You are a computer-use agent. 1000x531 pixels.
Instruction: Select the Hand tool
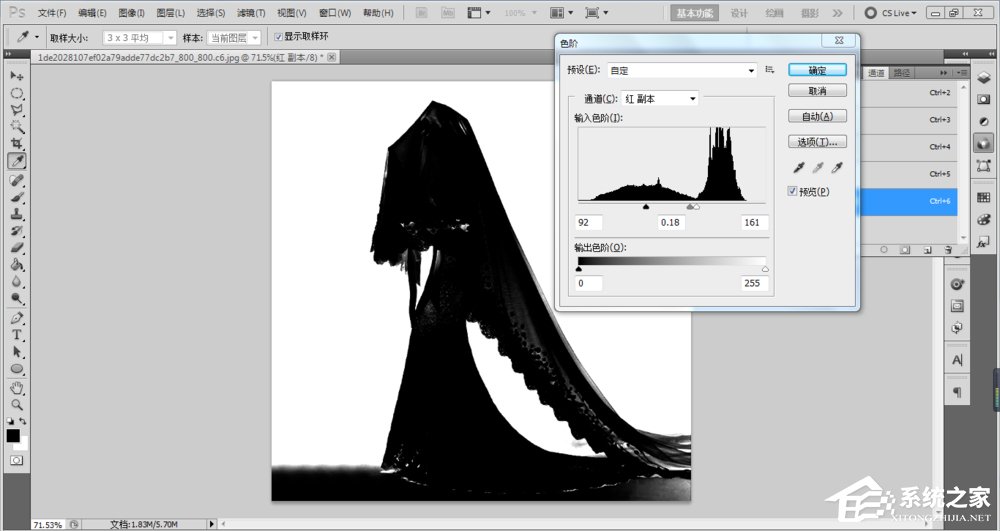pyautogui.click(x=17, y=387)
